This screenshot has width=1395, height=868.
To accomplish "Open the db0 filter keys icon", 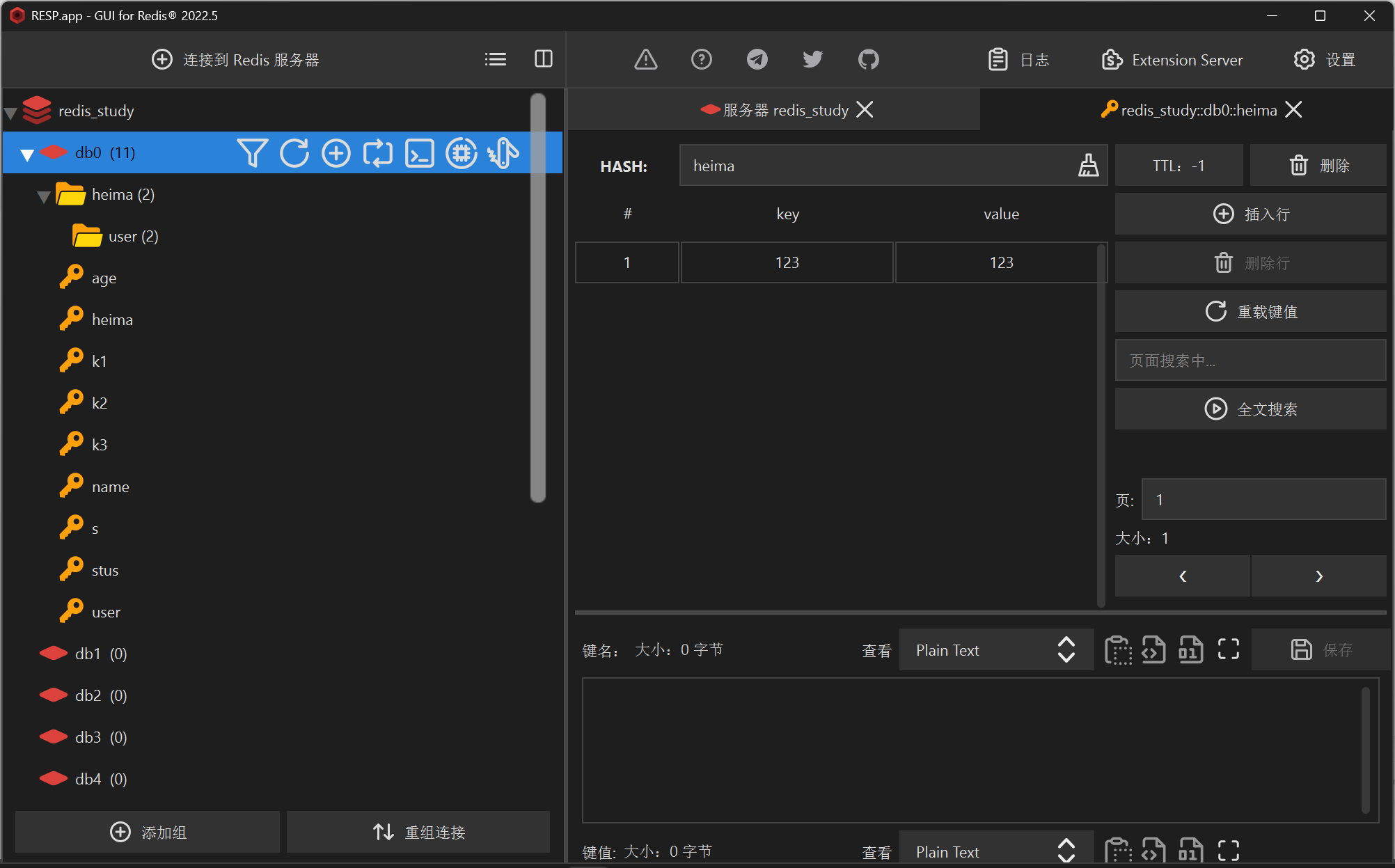I will pyautogui.click(x=252, y=153).
